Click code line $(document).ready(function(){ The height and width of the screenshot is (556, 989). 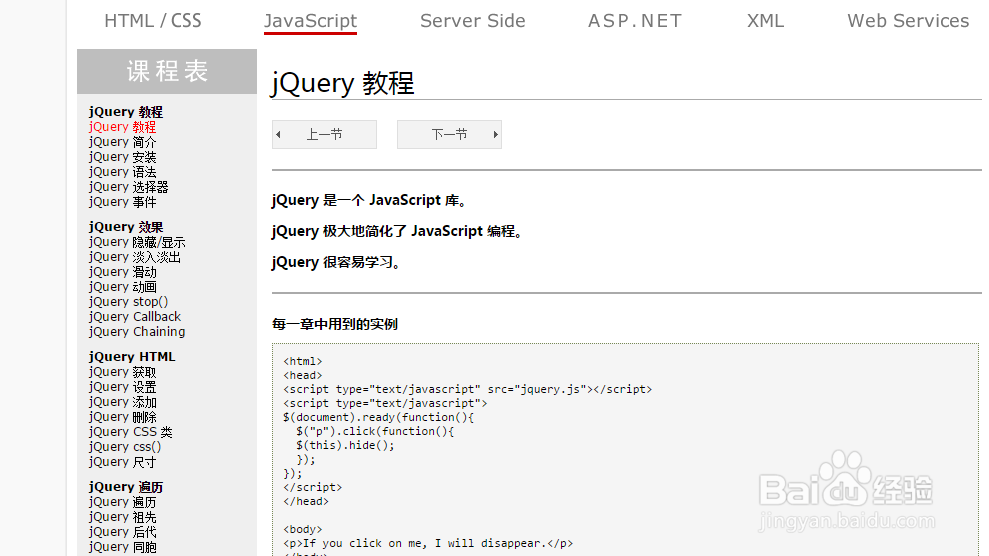click(378, 417)
